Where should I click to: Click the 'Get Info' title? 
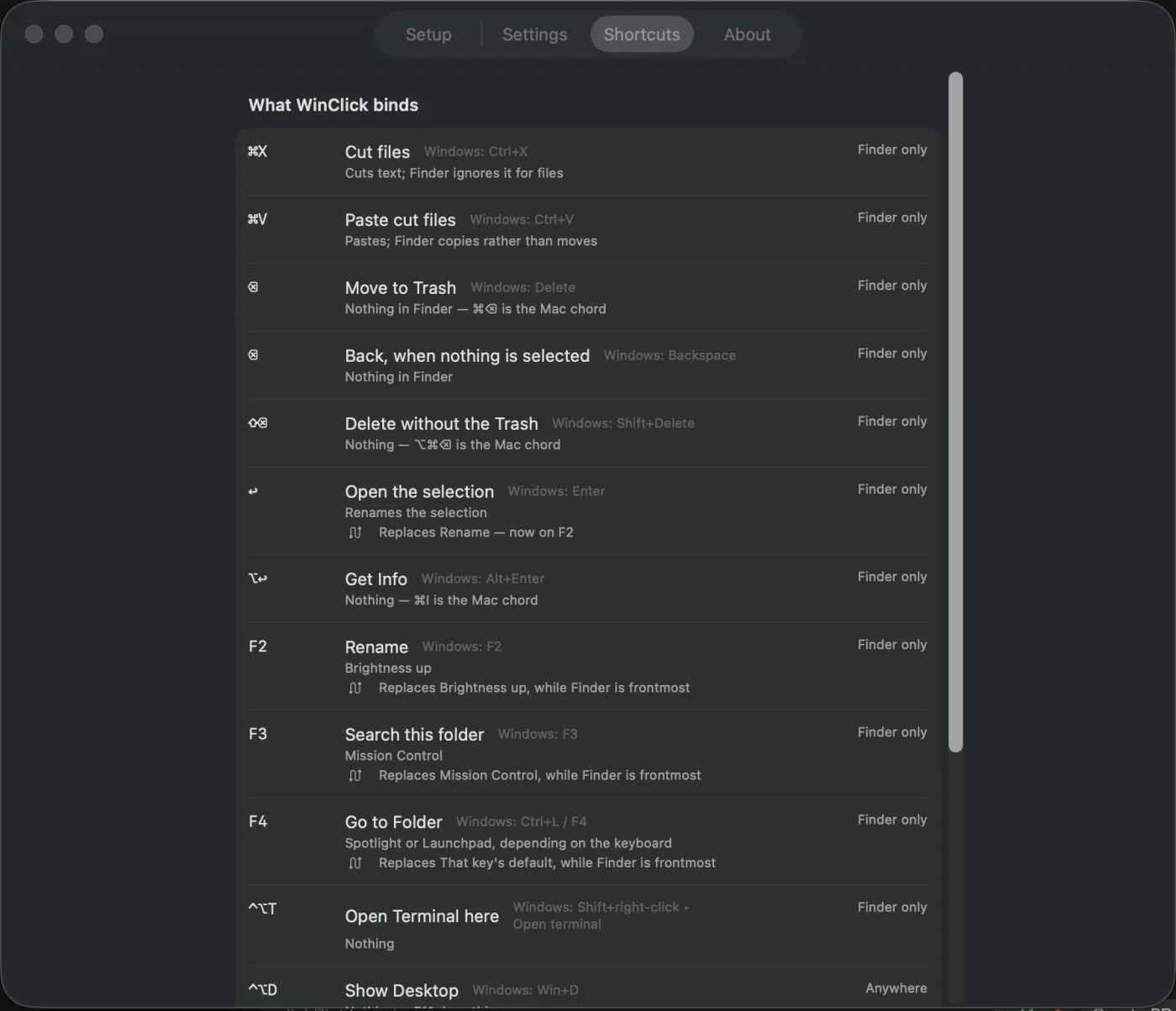375,579
